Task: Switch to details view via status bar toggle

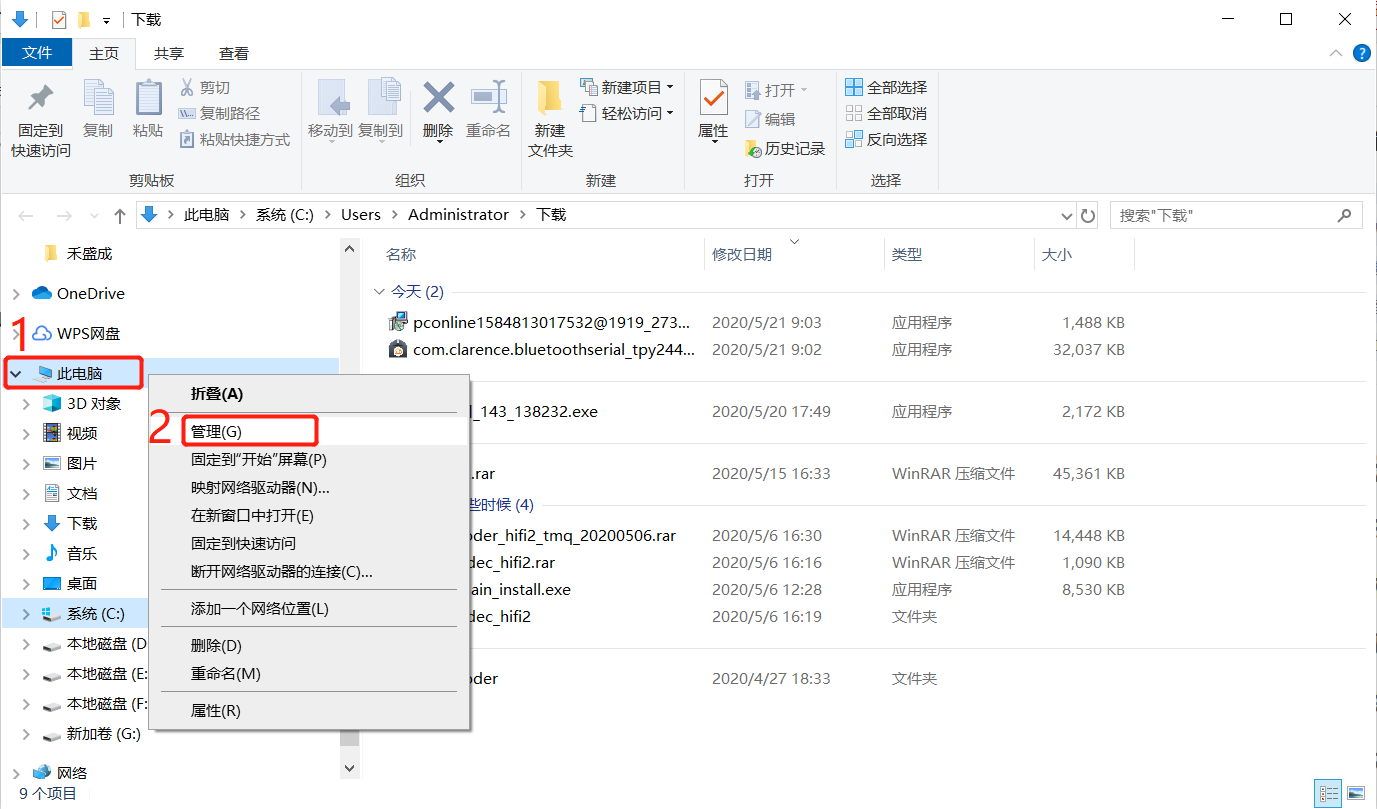Action: tap(1328, 792)
